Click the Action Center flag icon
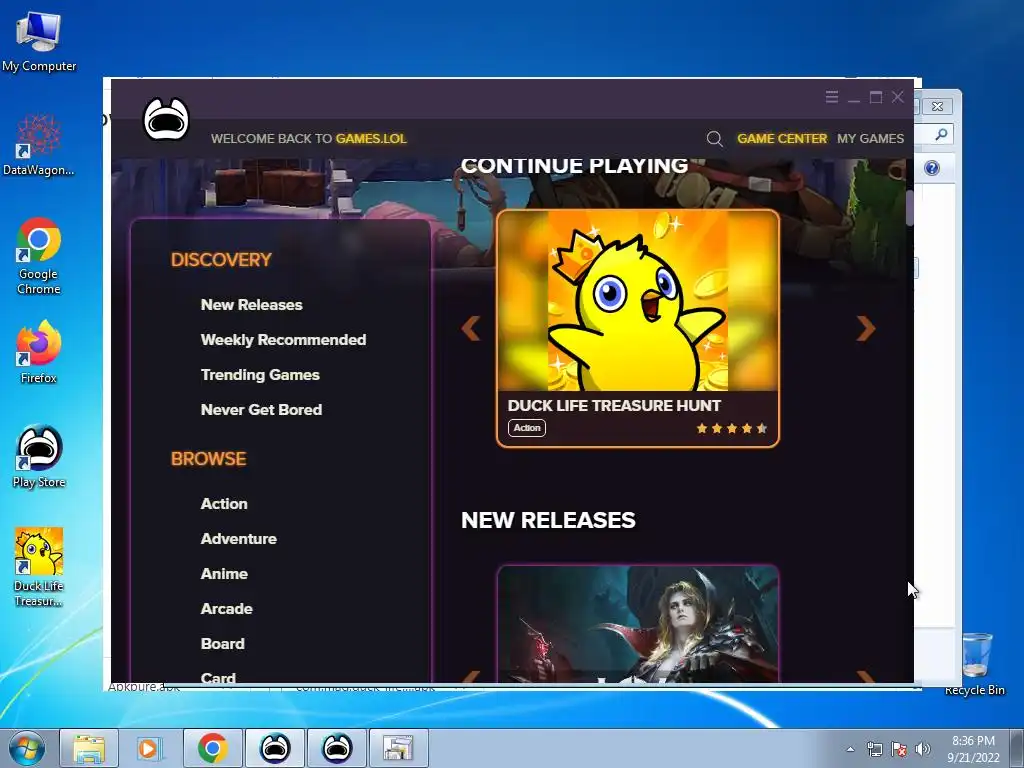Viewport: 1024px width, 768px height. pyautogui.click(x=899, y=749)
